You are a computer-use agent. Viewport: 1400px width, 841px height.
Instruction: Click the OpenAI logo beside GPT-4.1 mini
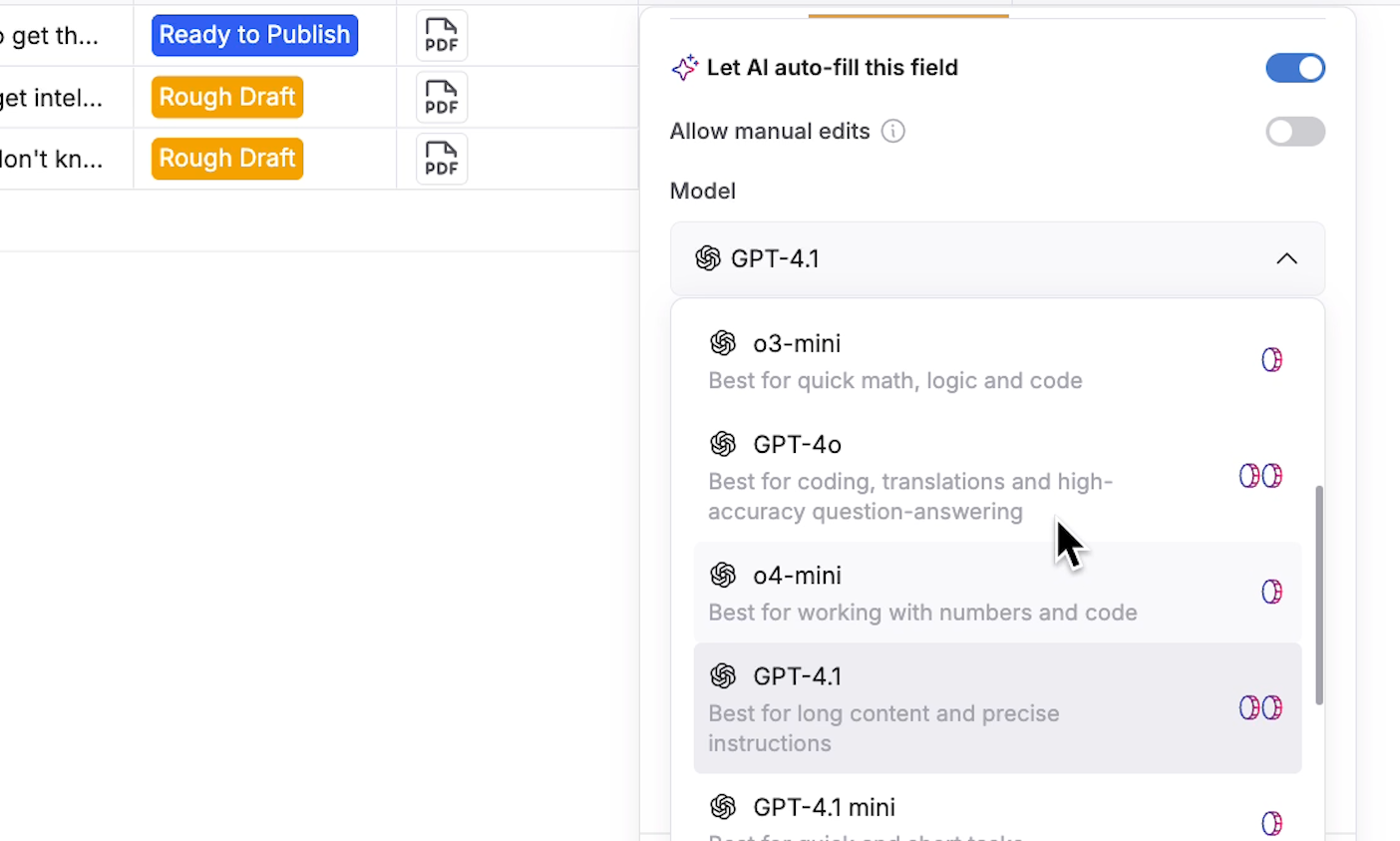tap(723, 807)
